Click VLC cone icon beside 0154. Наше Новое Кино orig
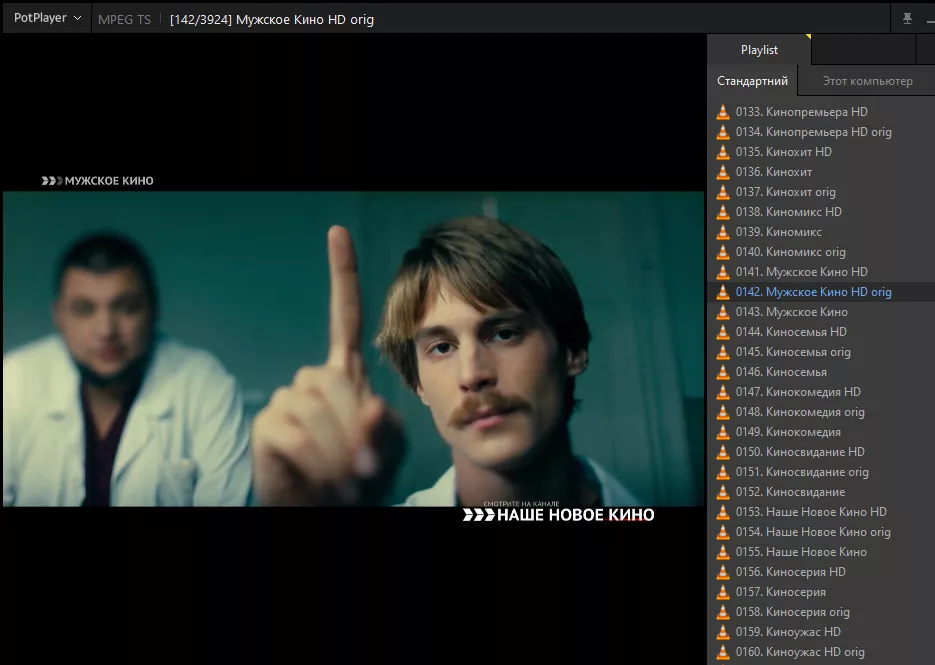 [x=723, y=532]
